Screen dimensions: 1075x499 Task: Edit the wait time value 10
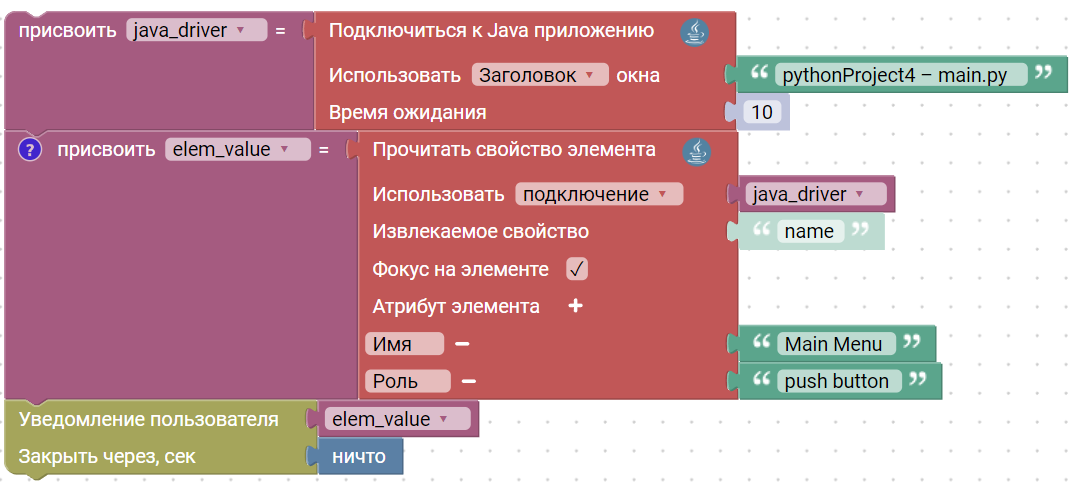[x=762, y=112]
